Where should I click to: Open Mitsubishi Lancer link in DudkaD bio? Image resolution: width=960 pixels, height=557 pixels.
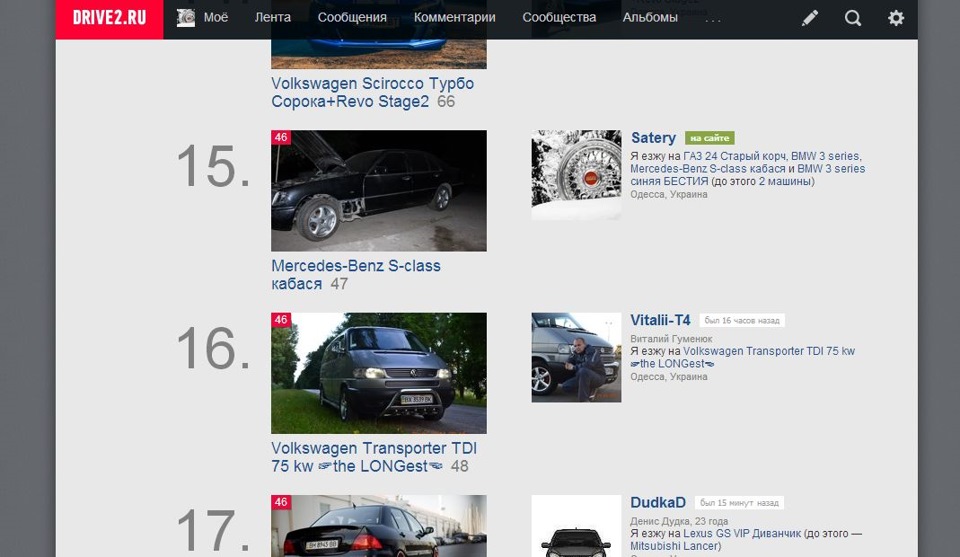pyautogui.click(x=675, y=546)
